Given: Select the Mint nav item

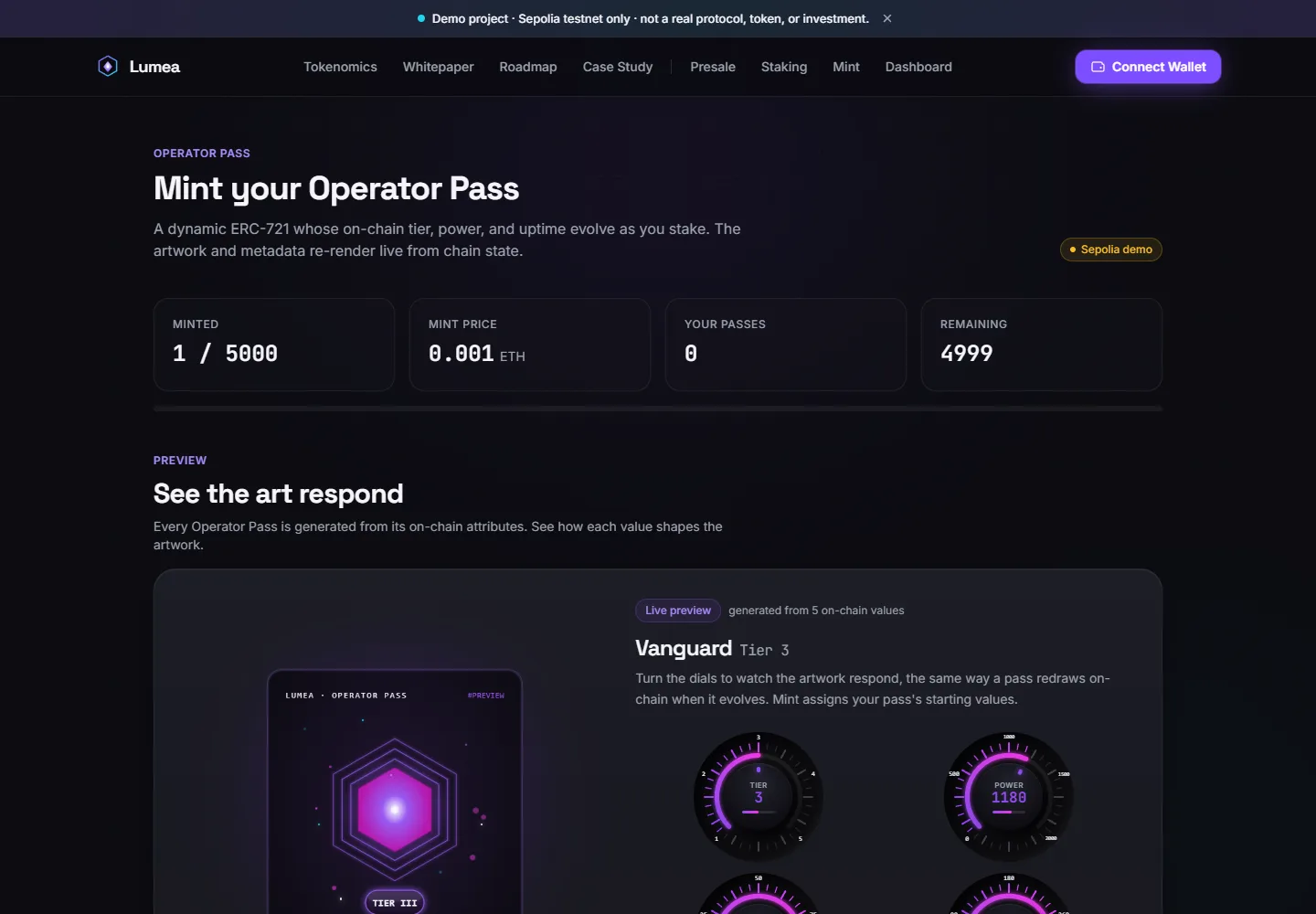Looking at the screenshot, I should [846, 67].
